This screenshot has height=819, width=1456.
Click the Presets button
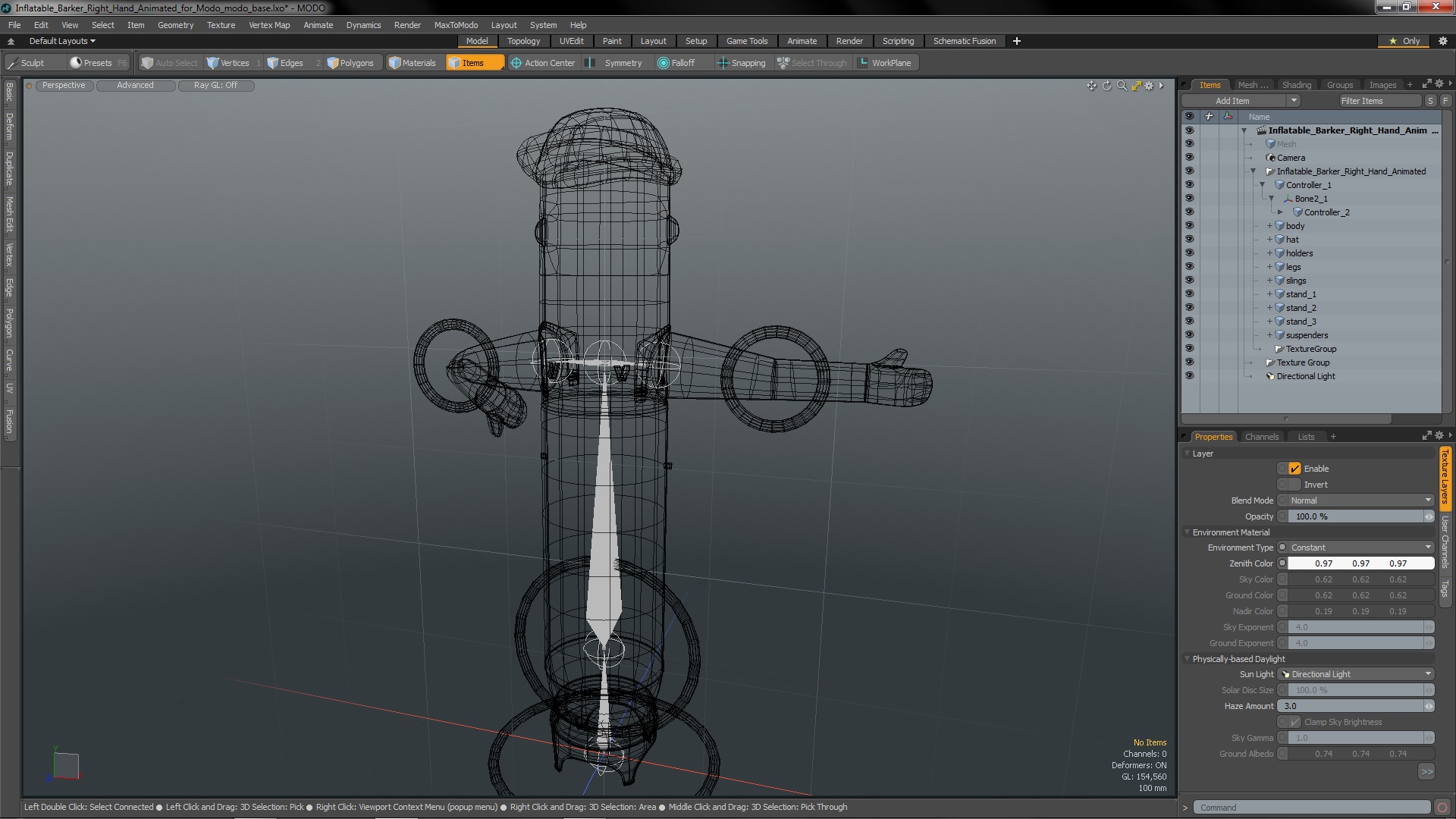pyautogui.click(x=97, y=63)
